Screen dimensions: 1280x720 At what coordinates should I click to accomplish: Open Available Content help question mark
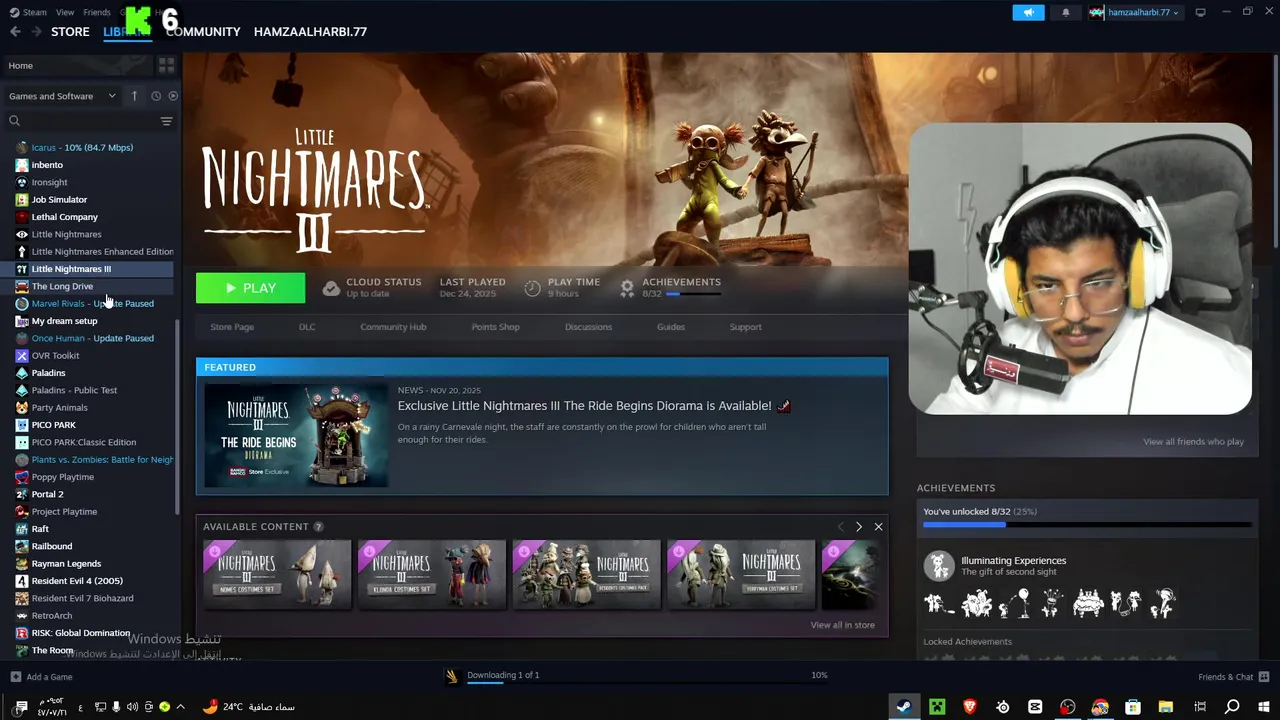click(x=318, y=527)
